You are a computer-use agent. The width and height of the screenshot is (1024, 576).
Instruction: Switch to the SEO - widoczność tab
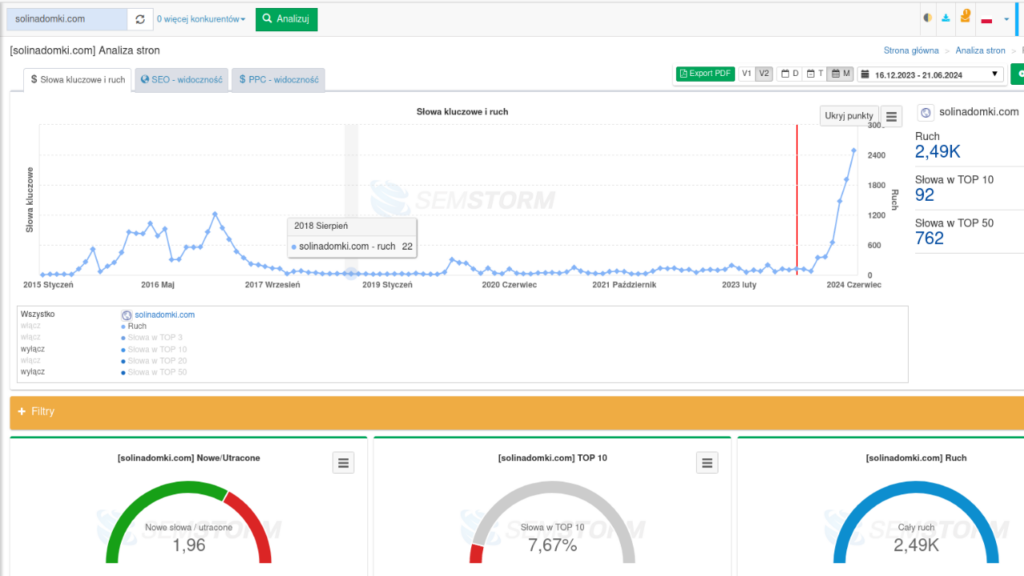point(180,79)
